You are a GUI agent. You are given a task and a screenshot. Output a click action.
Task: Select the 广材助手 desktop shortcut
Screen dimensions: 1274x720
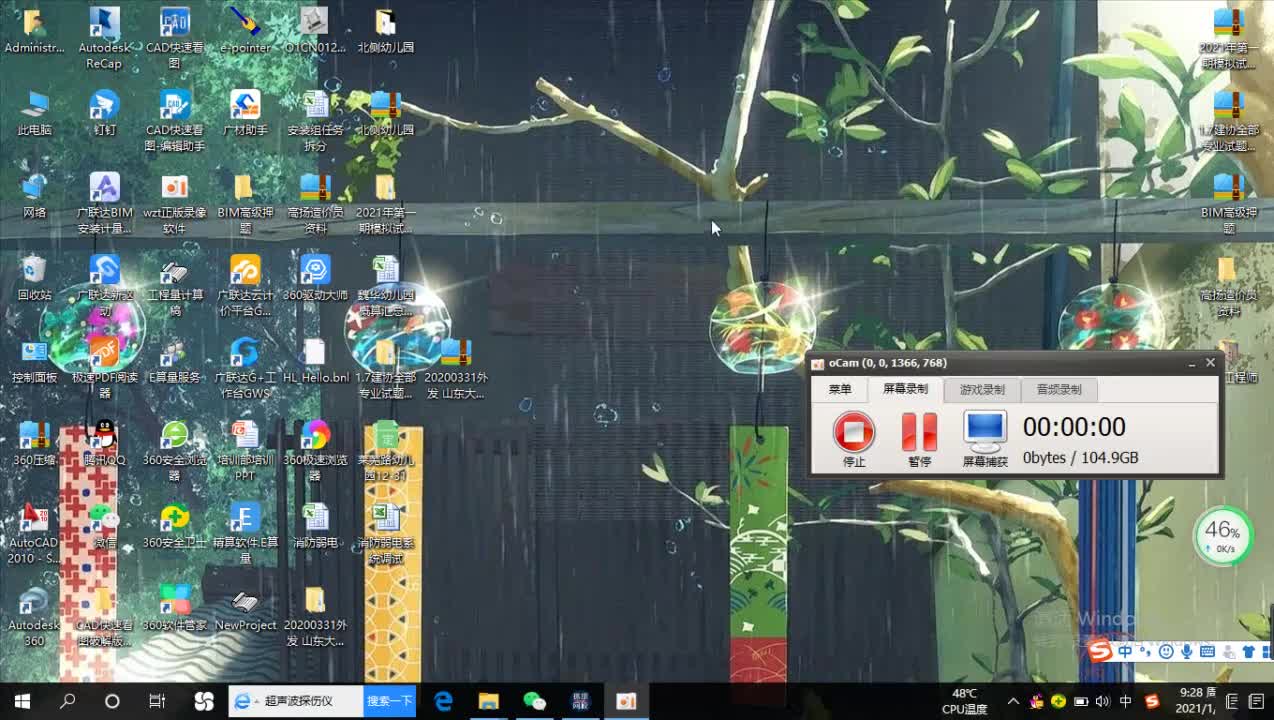(245, 113)
